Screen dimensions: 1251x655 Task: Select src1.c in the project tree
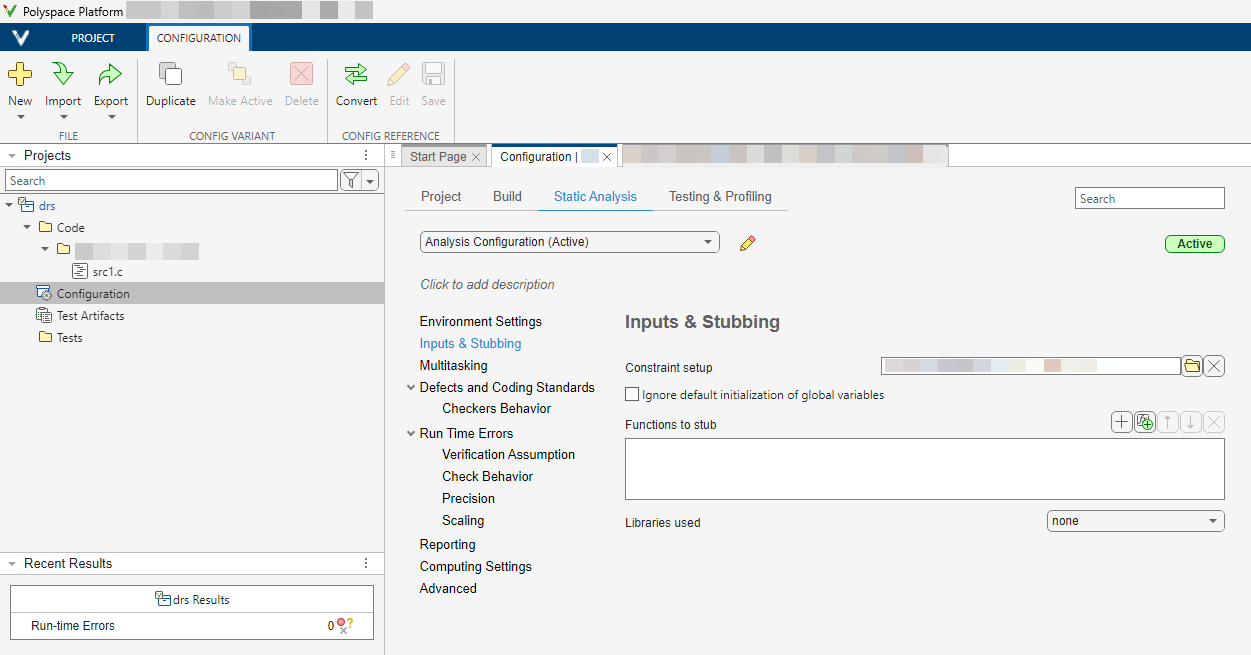pos(107,272)
